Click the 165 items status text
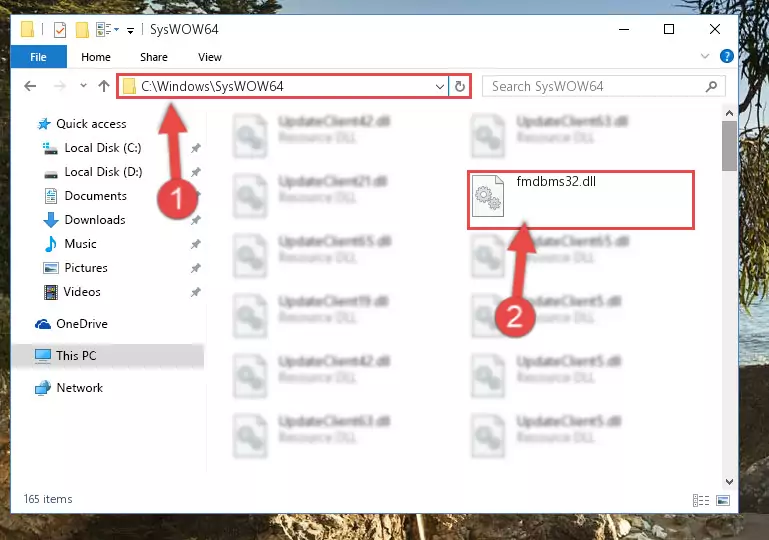Screen dimensions: 769x540 48,499
